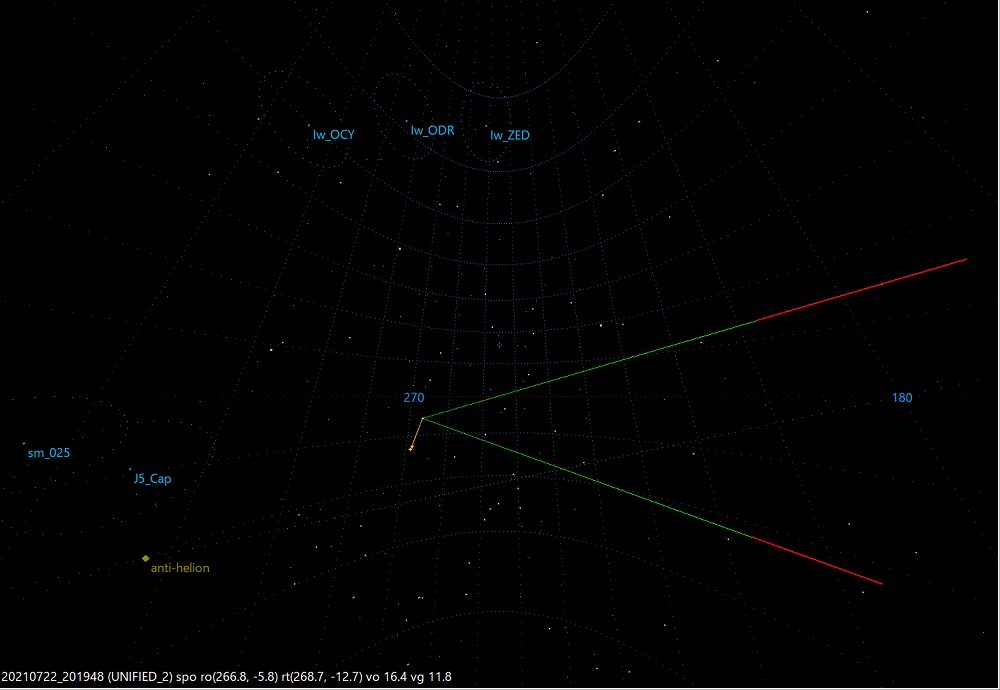Click the yellow cross at meteor track end
This screenshot has width=1000, height=690.
coord(411,449)
